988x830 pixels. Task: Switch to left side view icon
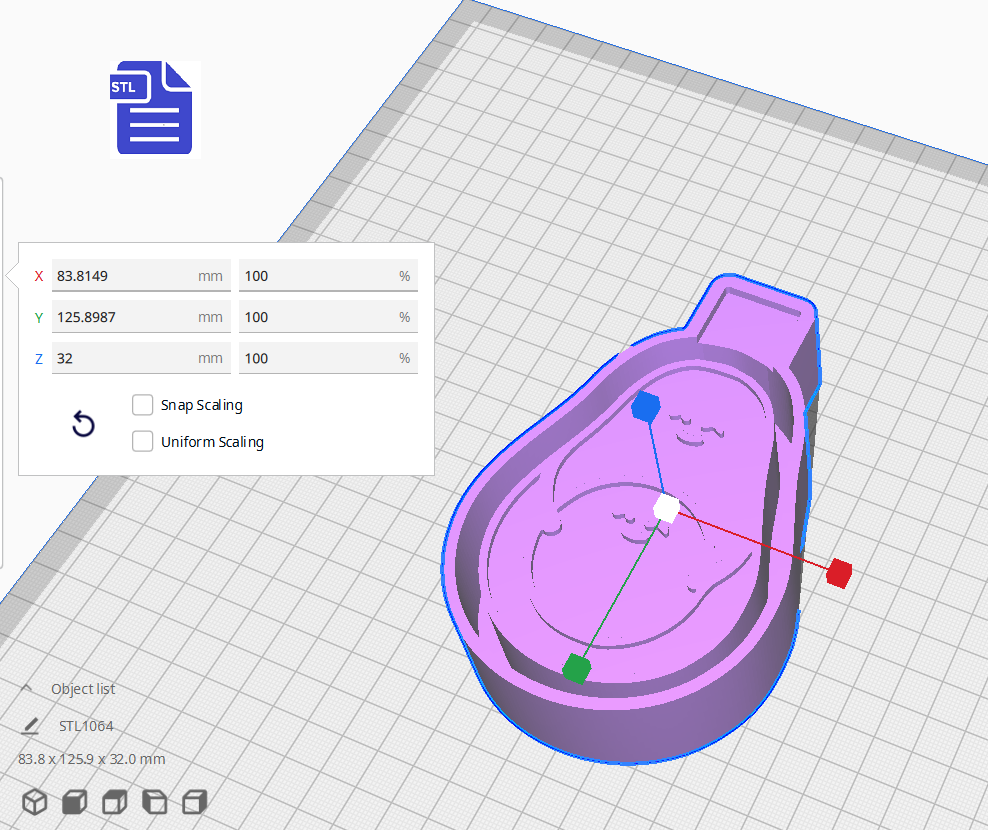pos(153,801)
